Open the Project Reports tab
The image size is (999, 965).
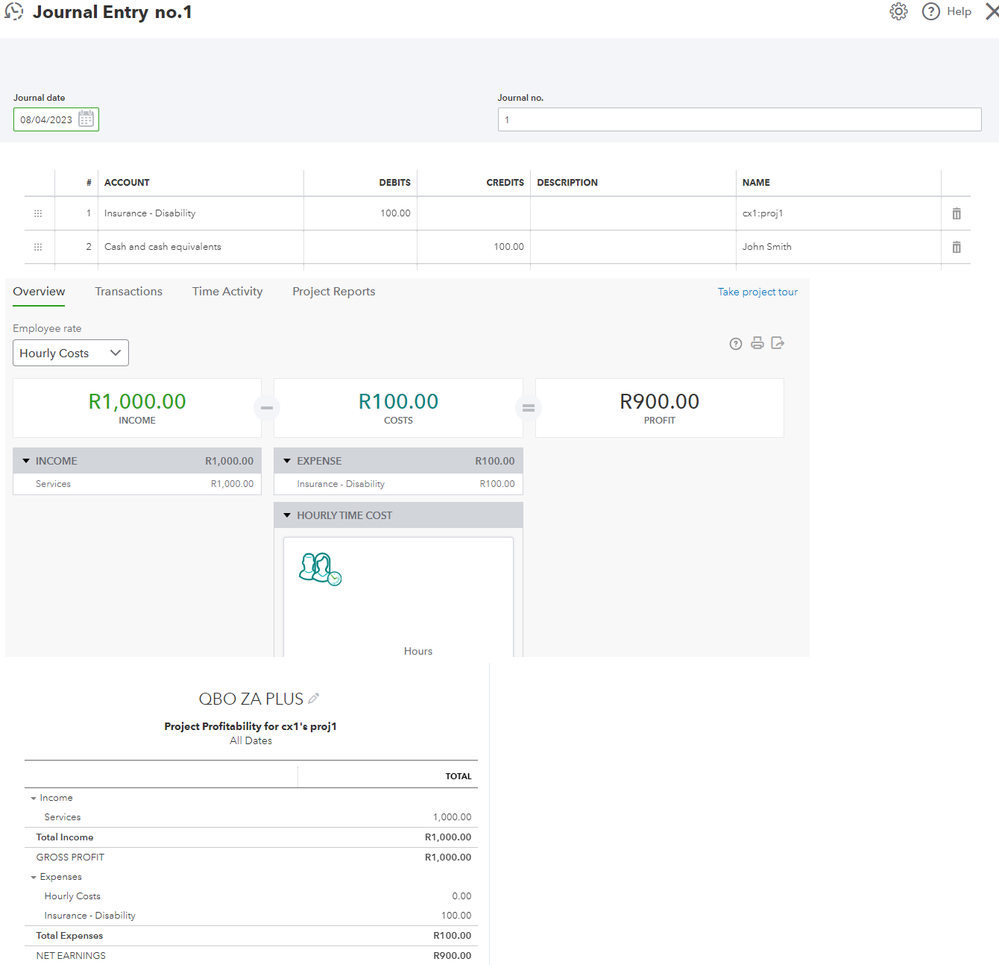click(x=333, y=292)
